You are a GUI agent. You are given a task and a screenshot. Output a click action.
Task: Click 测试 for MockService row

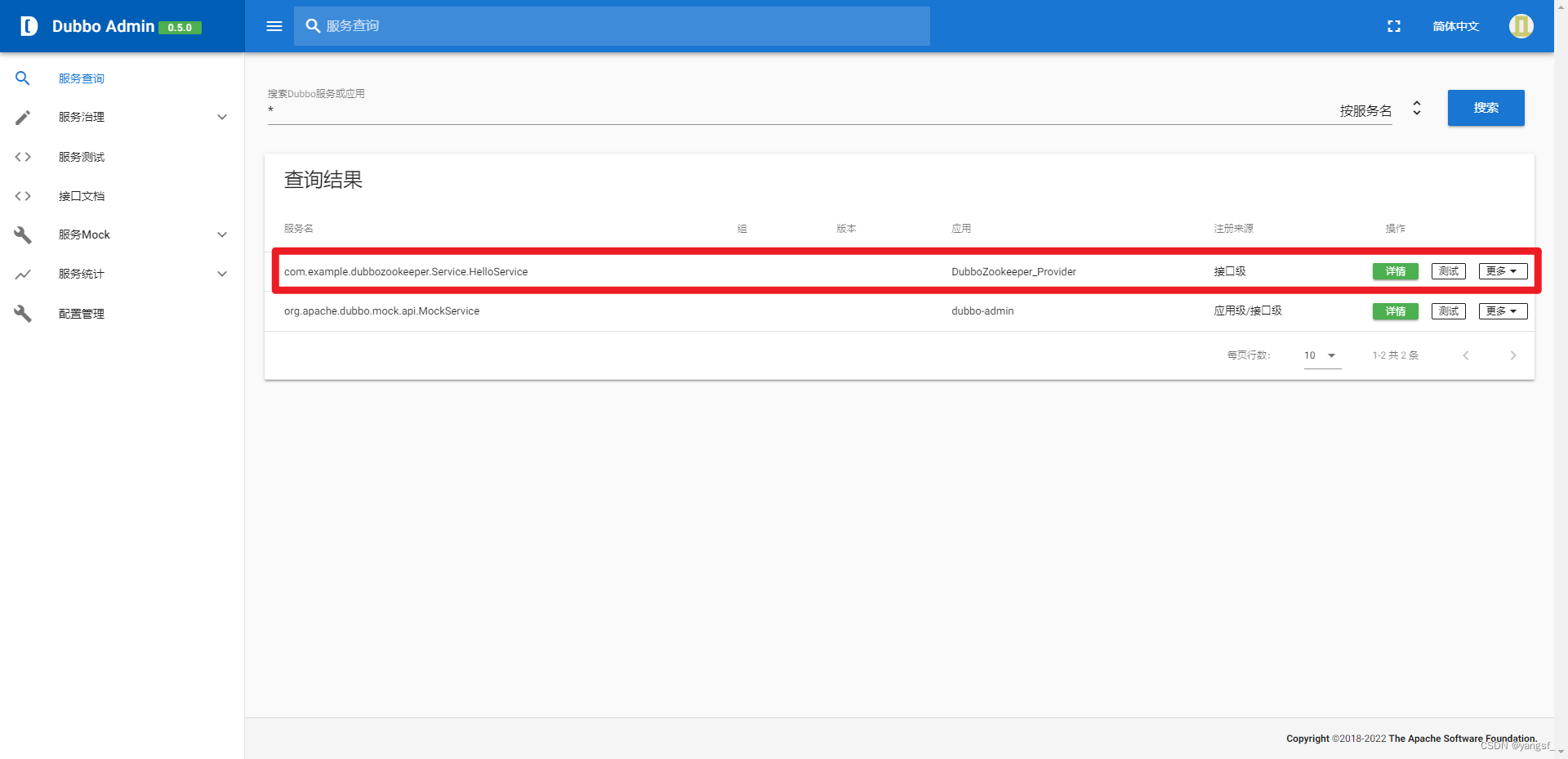coord(1449,311)
